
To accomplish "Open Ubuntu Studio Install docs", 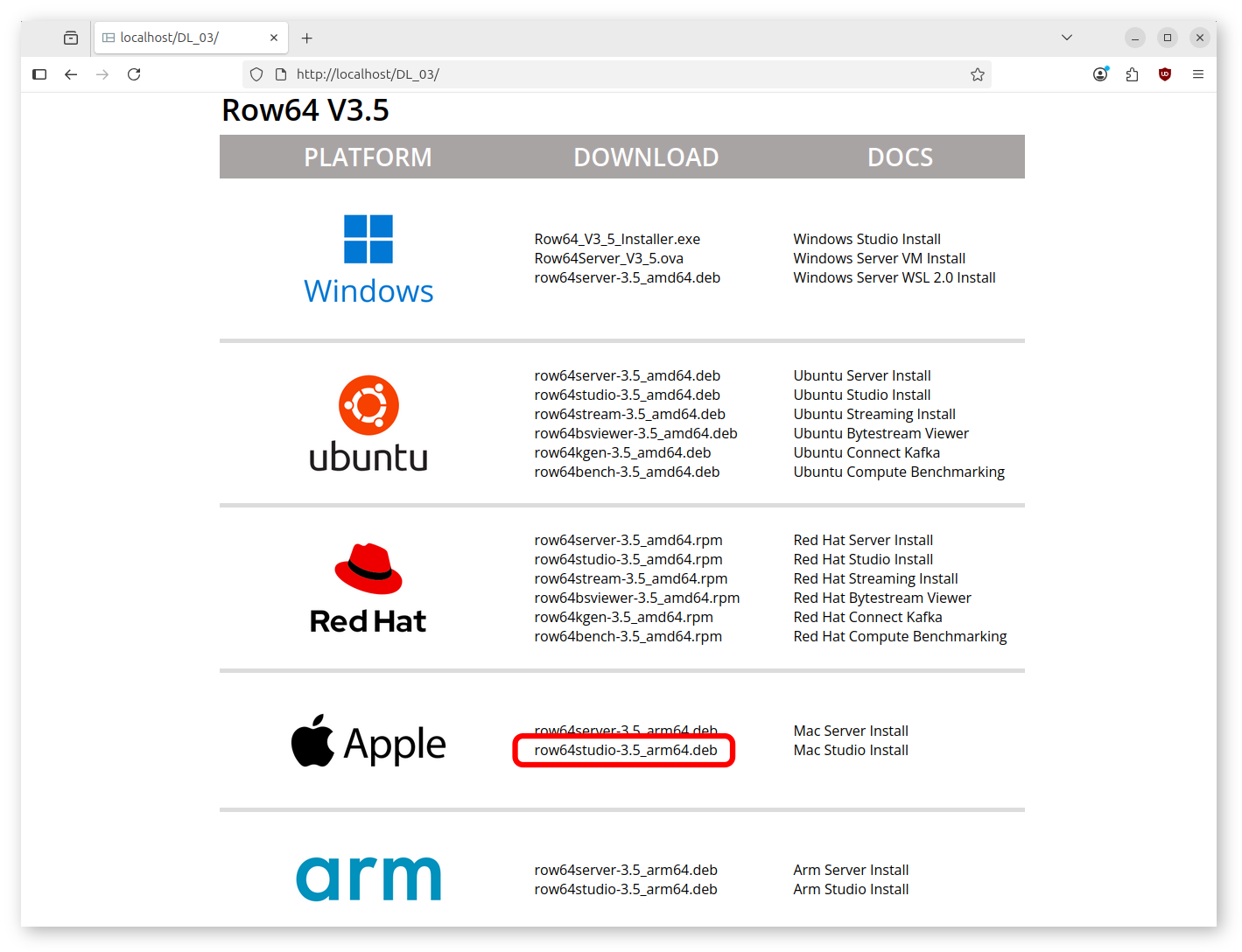I will pyautogui.click(x=861, y=395).
